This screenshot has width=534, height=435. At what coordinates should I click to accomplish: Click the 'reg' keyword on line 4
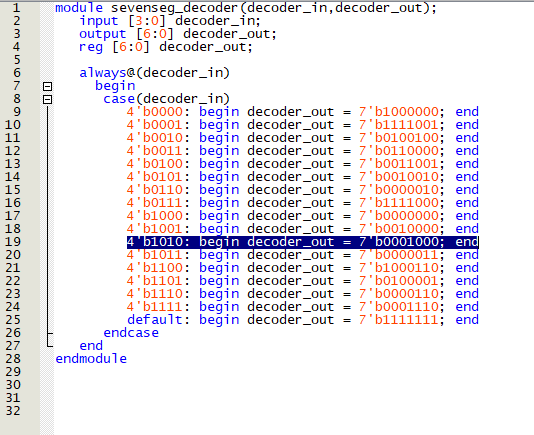91,47
